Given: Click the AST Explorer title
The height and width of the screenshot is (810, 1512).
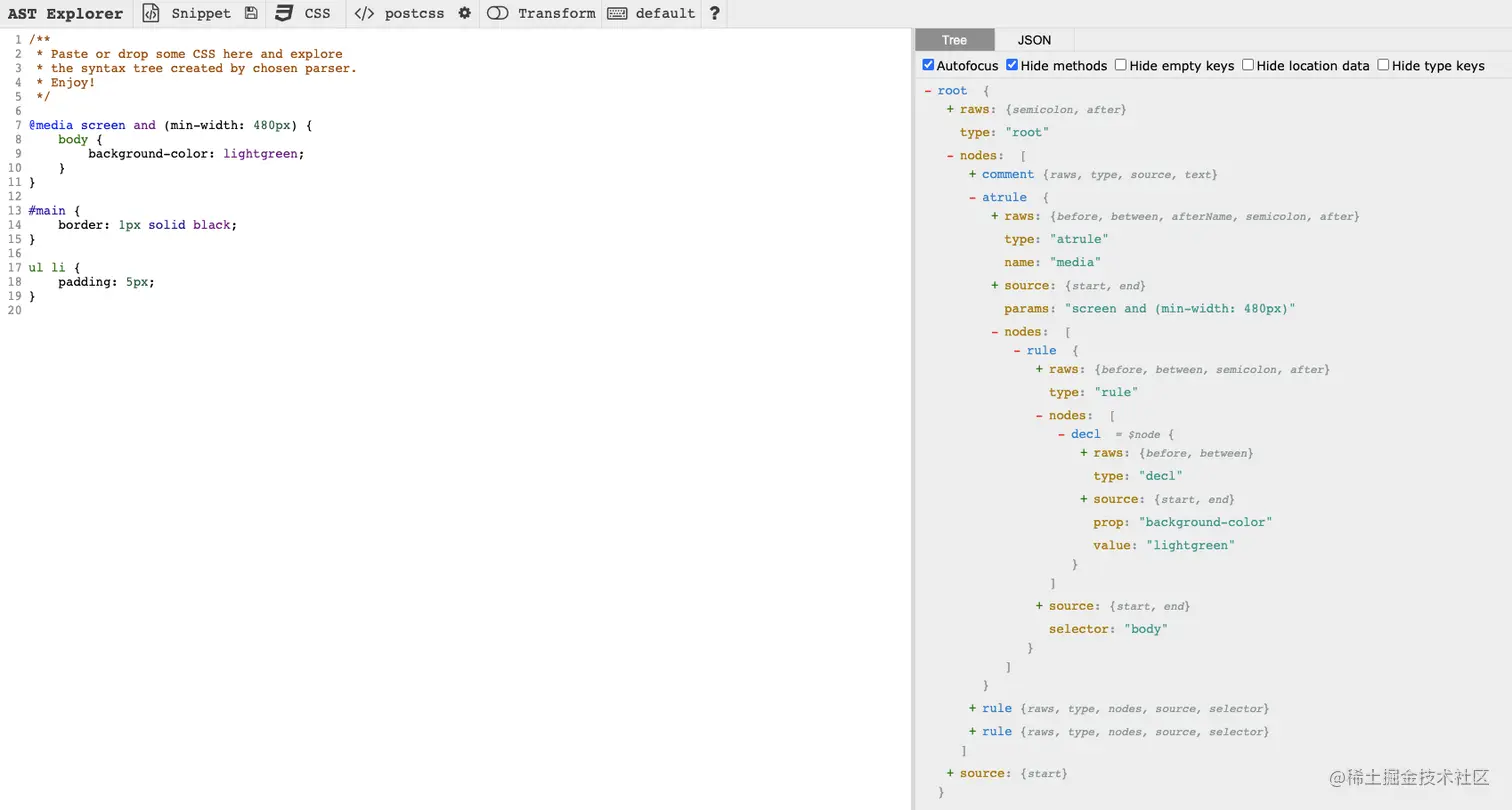Looking at the screenshot, I should coord(65,14).
